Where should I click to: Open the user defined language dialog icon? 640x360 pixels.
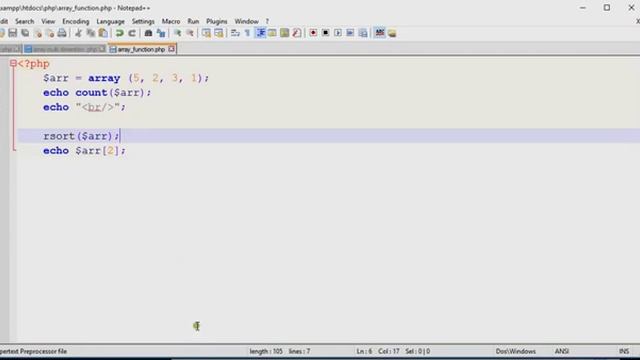coord(272,33)
